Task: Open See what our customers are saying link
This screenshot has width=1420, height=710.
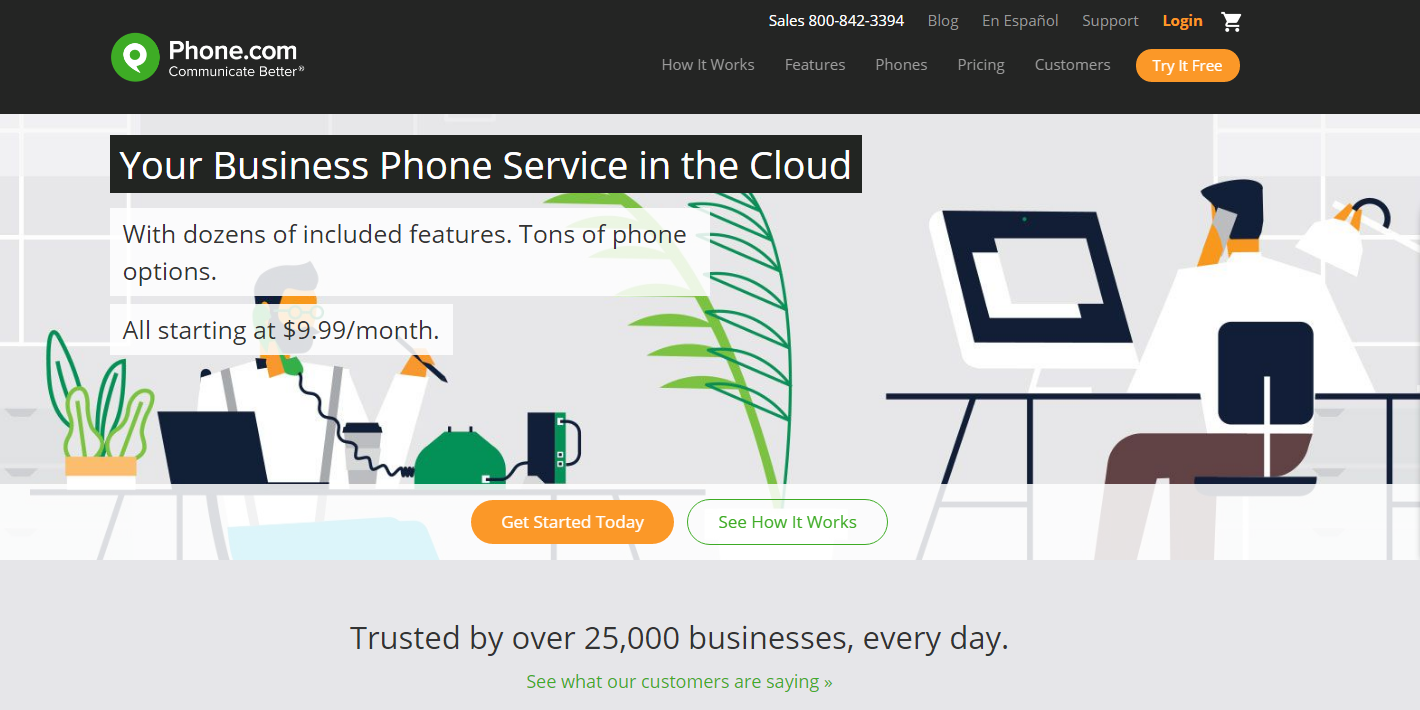Action: (x=679, y=682)
